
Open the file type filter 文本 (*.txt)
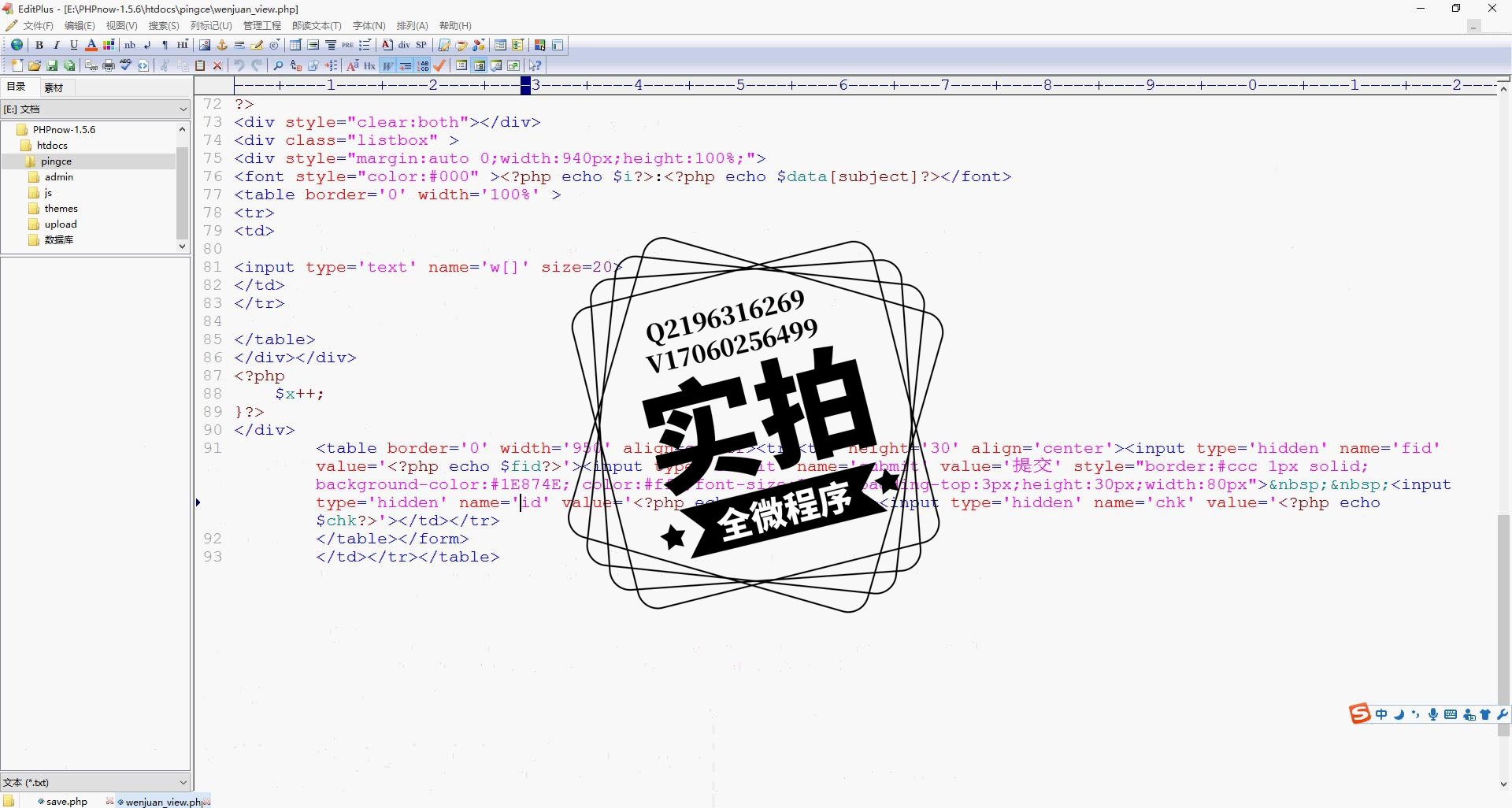click(95, 782)
